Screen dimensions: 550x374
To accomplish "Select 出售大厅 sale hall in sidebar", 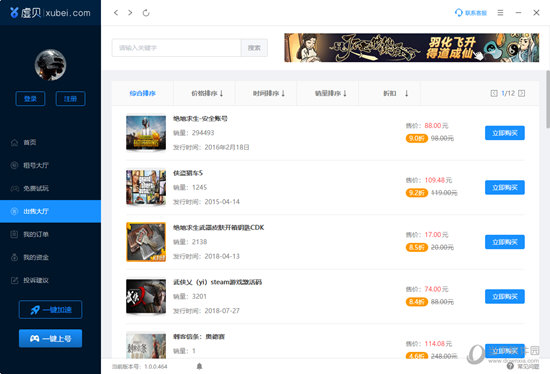I will point(50,211).
